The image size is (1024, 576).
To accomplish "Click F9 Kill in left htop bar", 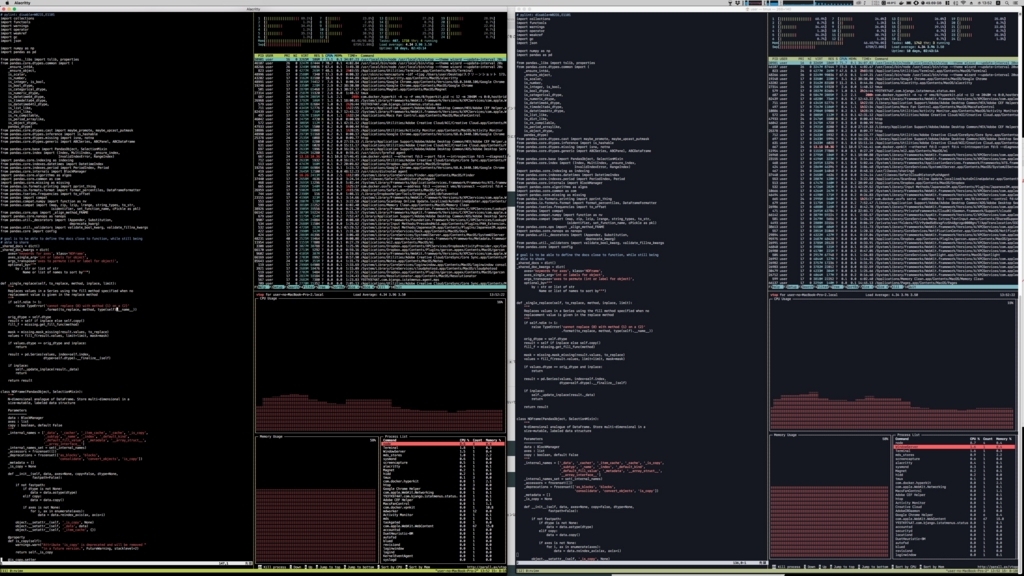I will pyautogui.click(x=383, y=287).
